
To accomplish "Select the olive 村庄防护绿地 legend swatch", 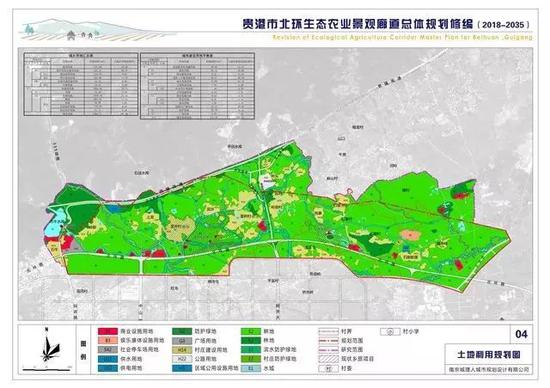I will click(x=251, y=359).
